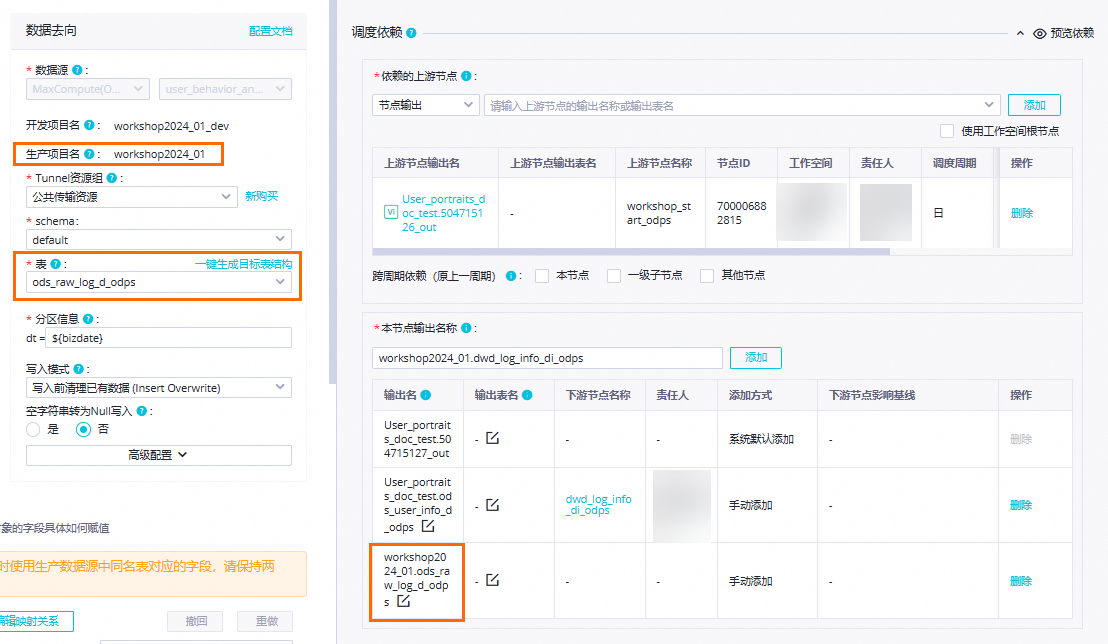Edit output table name in dwd_log_info_di_odps row
Image resolution: width=1108 pixels, height=644 pixels.
pos(493,505)
